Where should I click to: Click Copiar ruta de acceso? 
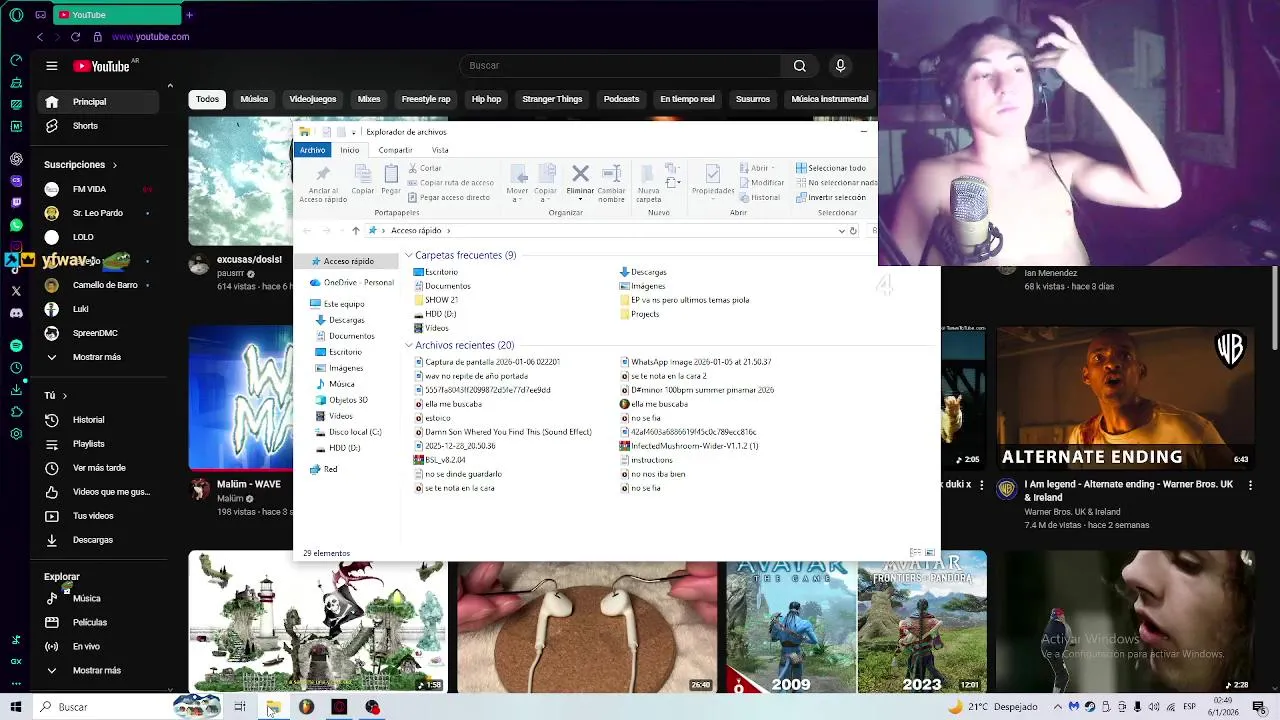[x=451, y=183]
